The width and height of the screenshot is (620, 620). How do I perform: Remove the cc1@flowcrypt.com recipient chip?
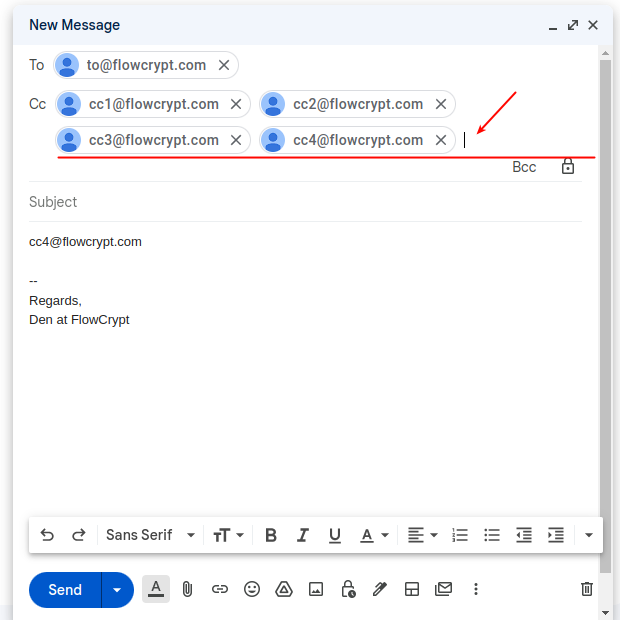[236, 104]
